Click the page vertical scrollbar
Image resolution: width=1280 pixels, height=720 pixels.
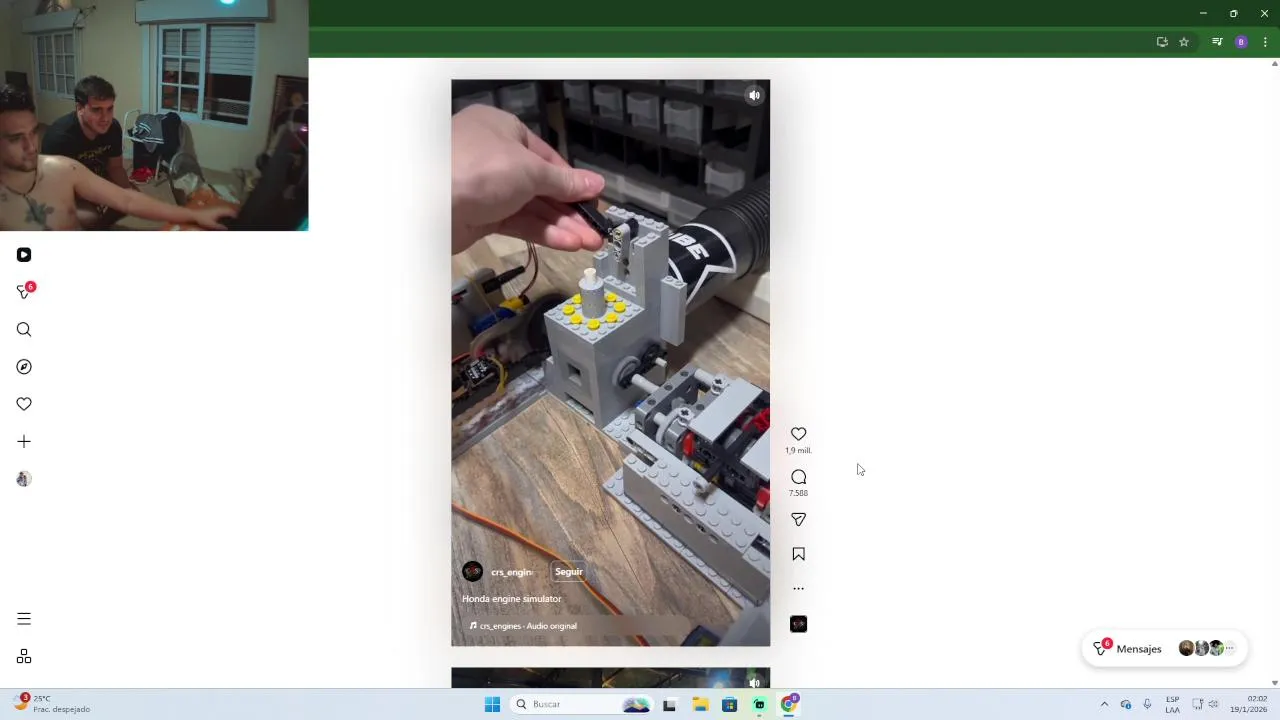coord(1274,373)
